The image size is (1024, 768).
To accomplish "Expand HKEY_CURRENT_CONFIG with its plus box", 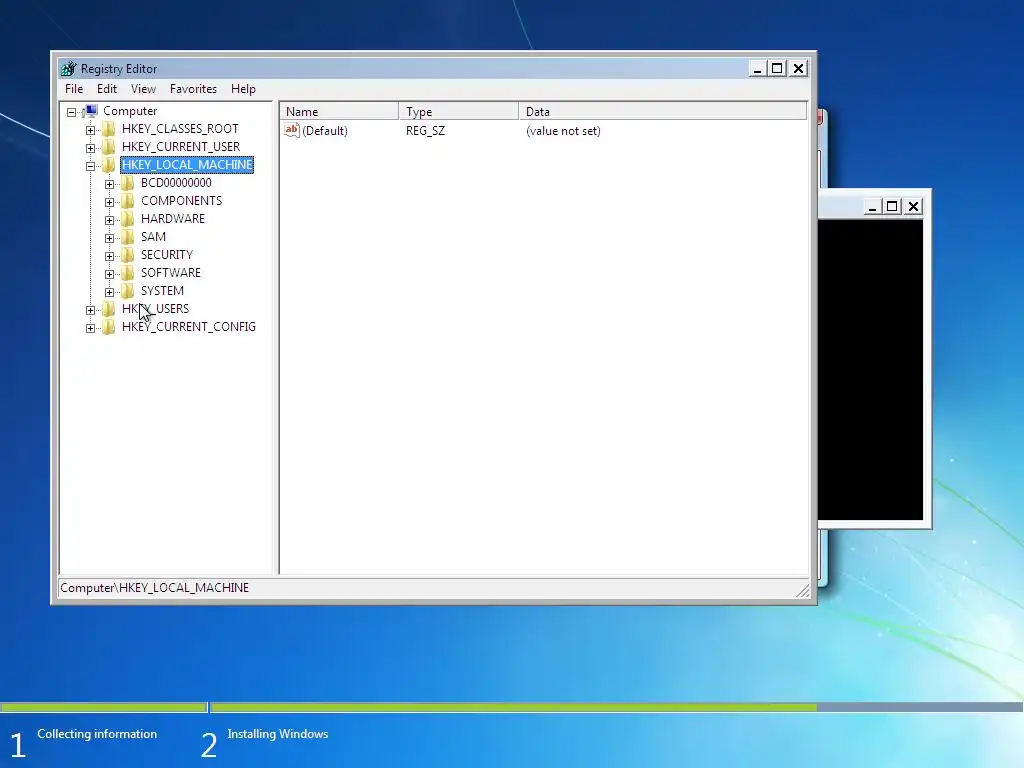I will [91, 328].
